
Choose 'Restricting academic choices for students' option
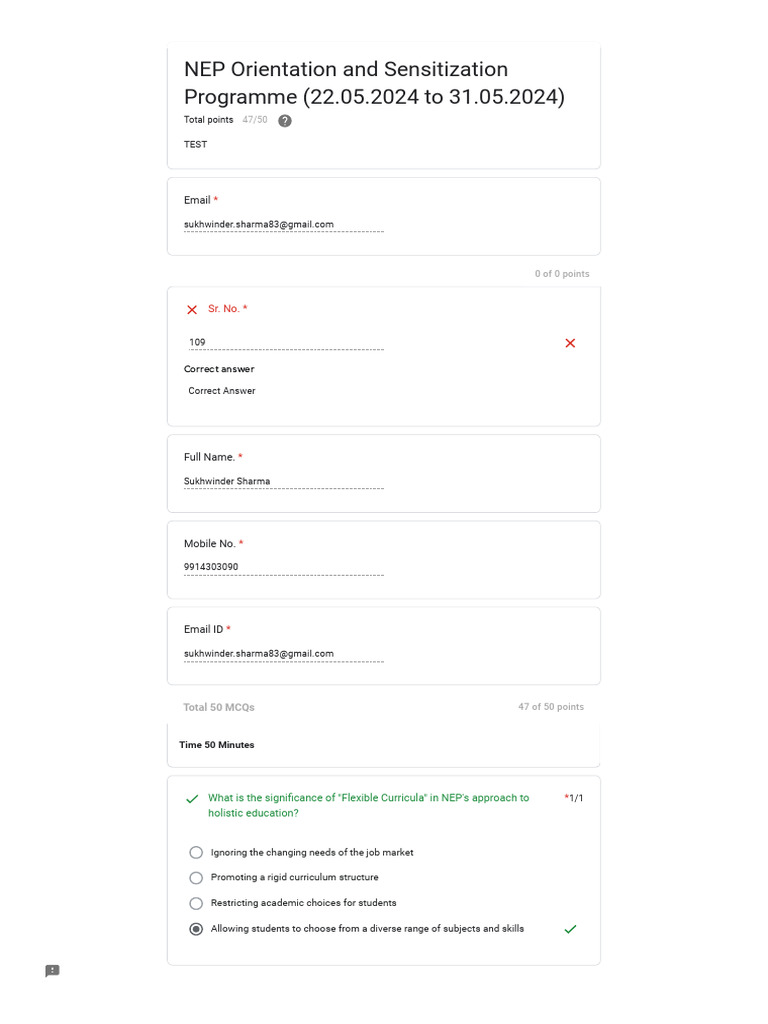click(196, 903)
